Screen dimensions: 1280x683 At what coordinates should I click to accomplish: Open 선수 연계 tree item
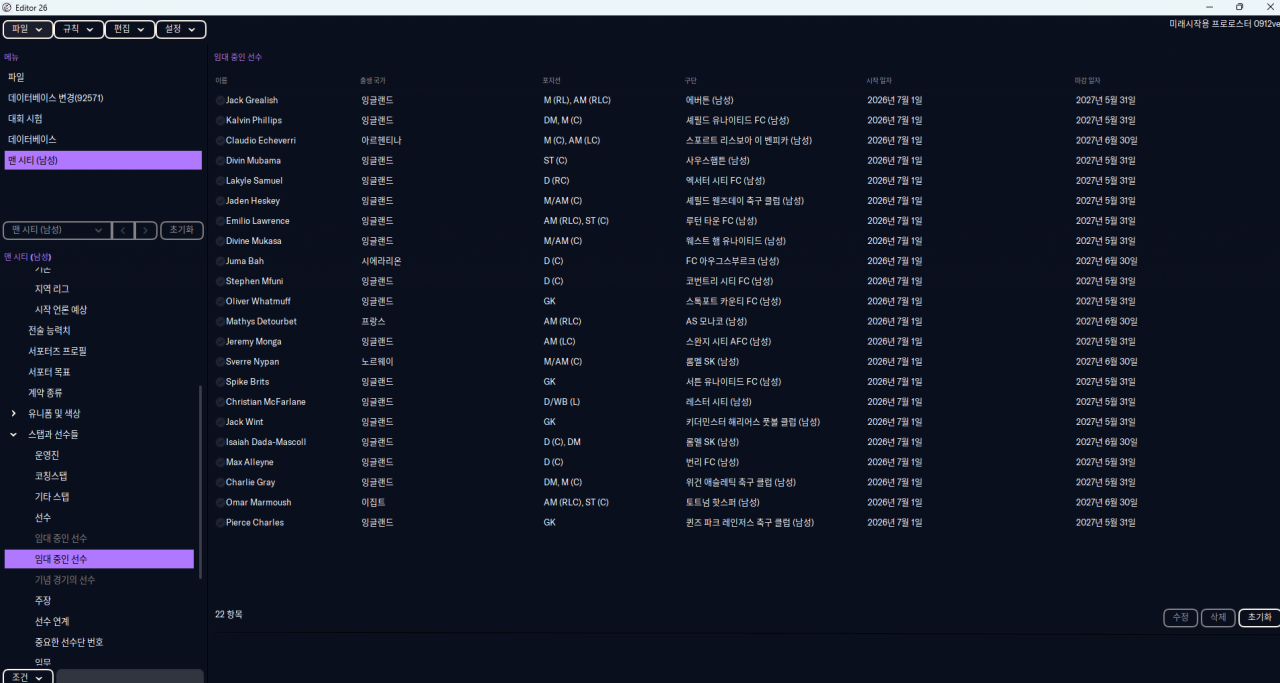click(52, 622)
